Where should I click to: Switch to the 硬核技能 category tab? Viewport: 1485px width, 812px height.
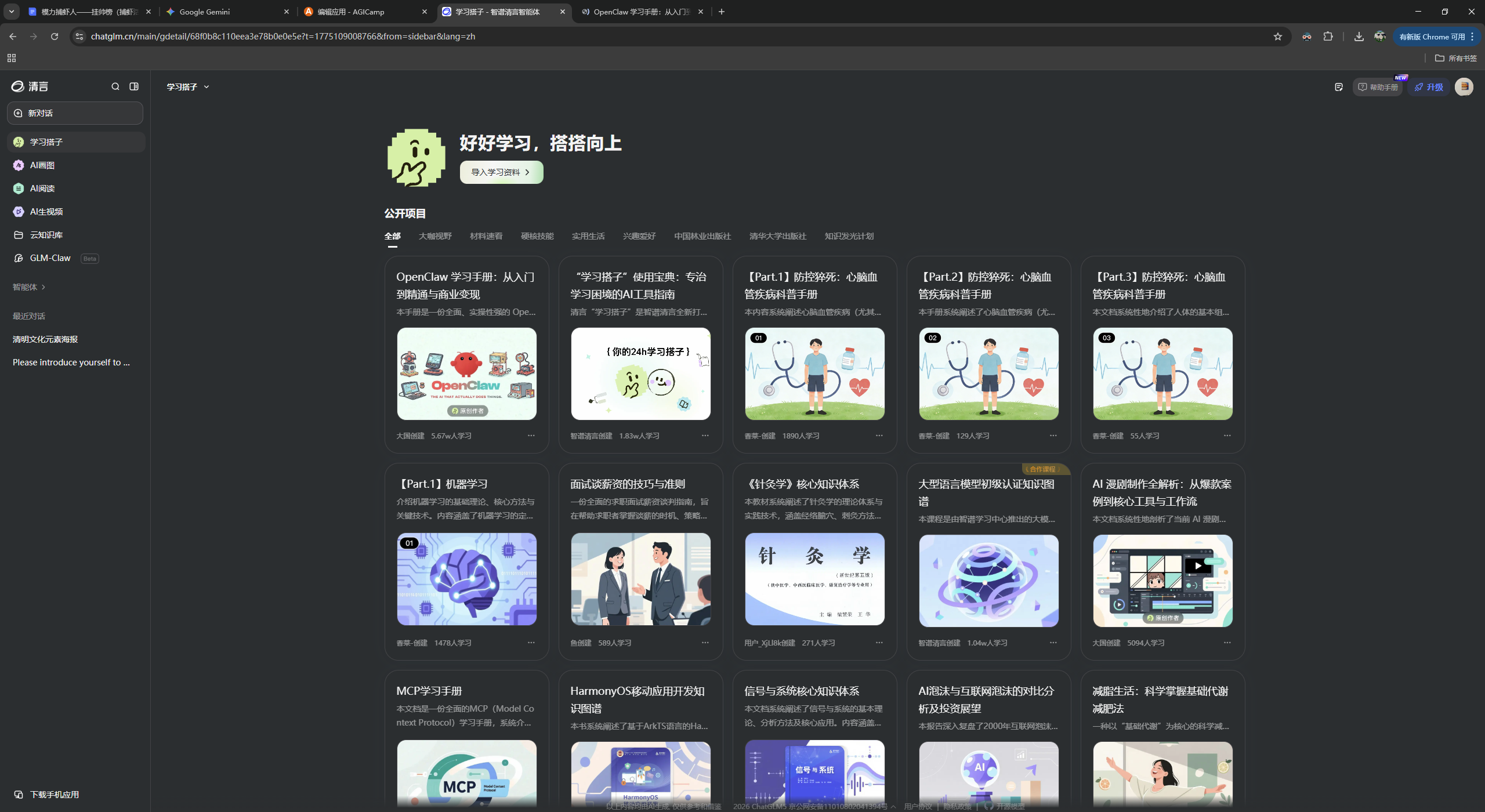click(x=537, y=236)
